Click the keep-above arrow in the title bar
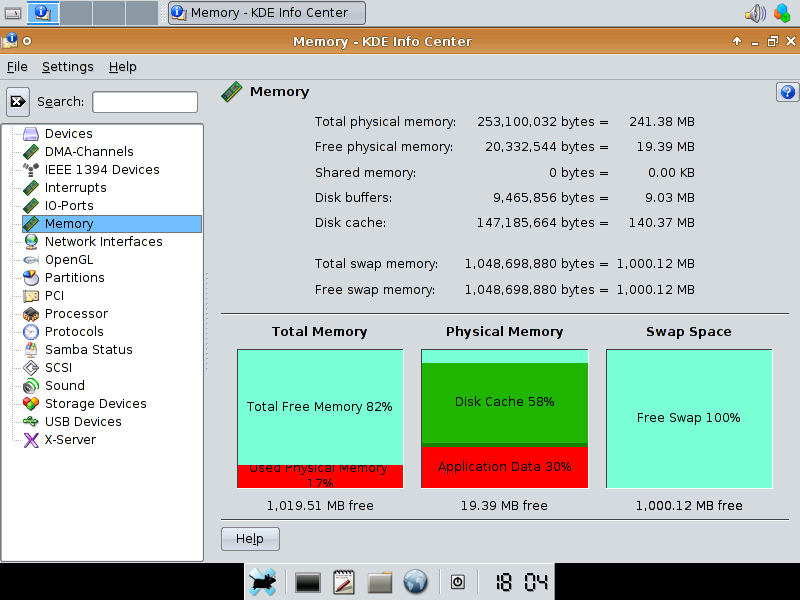This screenshot has width=800, height=600. [737, 41]
